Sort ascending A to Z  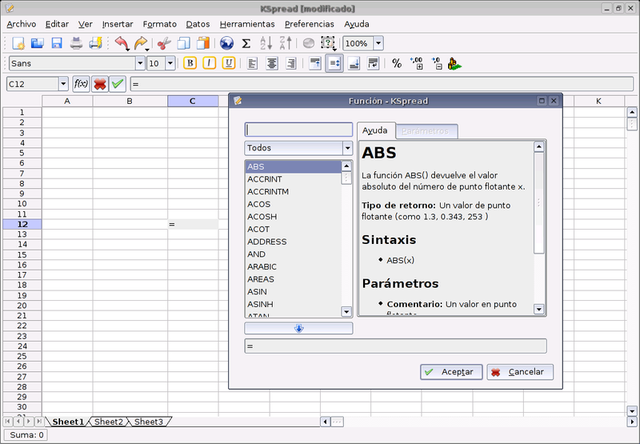click(x=266, y=43)
